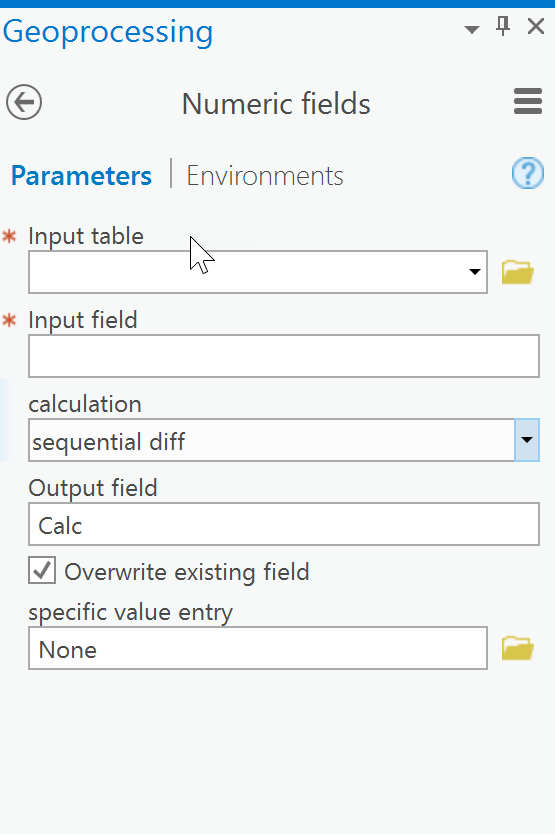The width and height of the screenshot is (555, 834).
Task: Click inside the Input field text box
Action: click(x=284, y=356)
